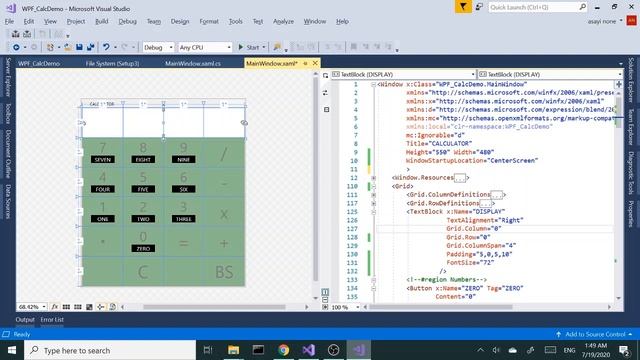
Task: Open the Server Explorer side tab
Action: pos(8,77)
